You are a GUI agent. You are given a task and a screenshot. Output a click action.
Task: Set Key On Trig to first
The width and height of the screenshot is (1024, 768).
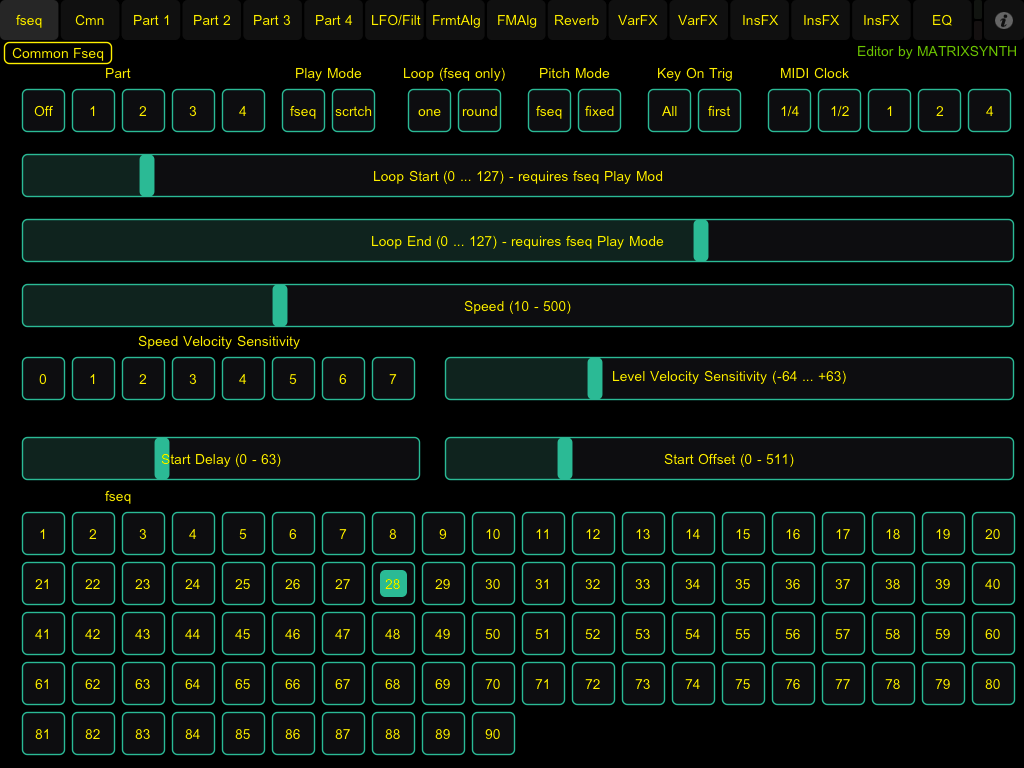click(x=719, y=111)
